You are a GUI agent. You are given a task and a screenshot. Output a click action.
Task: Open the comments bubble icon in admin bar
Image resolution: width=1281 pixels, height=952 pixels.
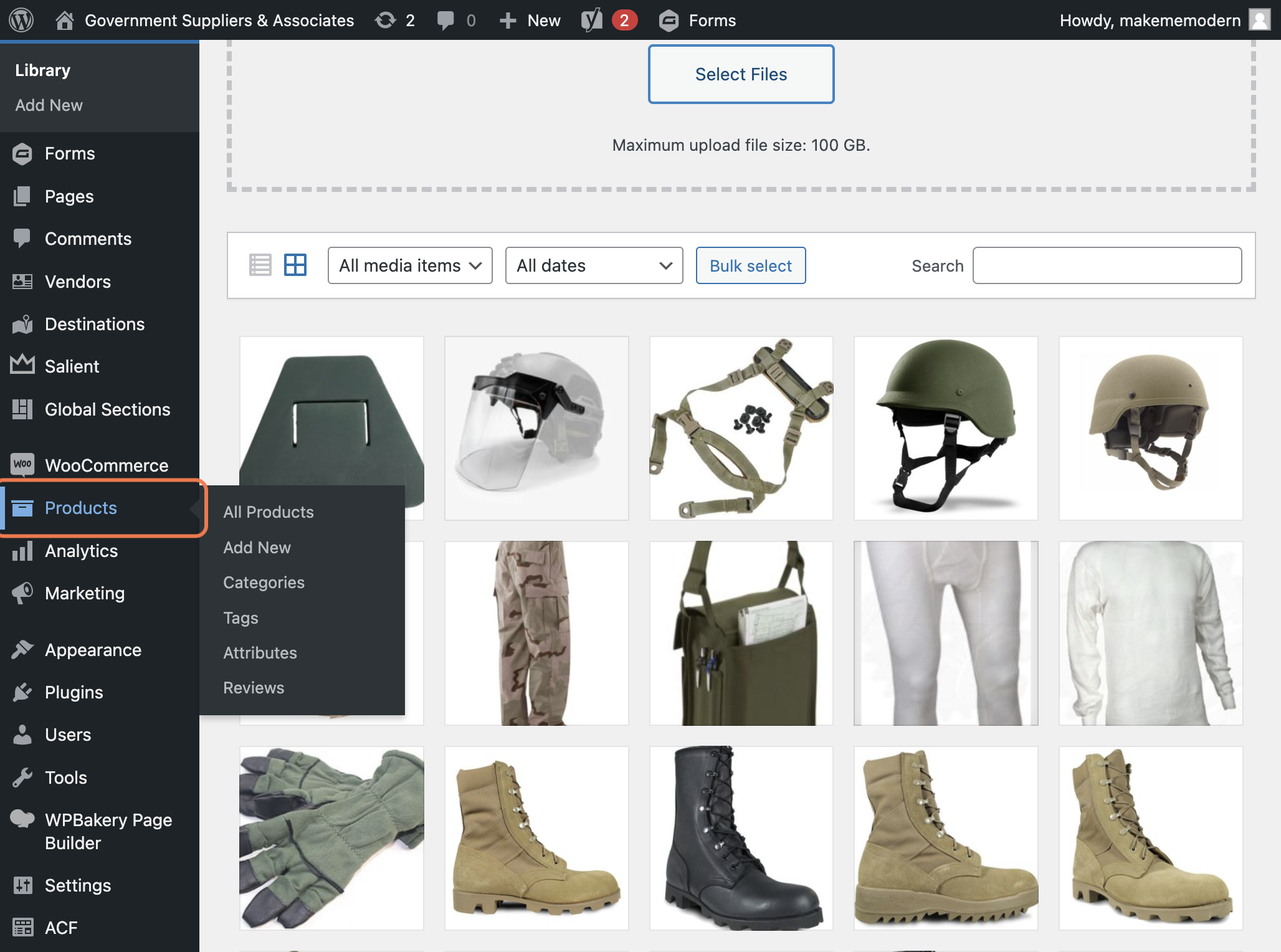(x=445, y=20)
